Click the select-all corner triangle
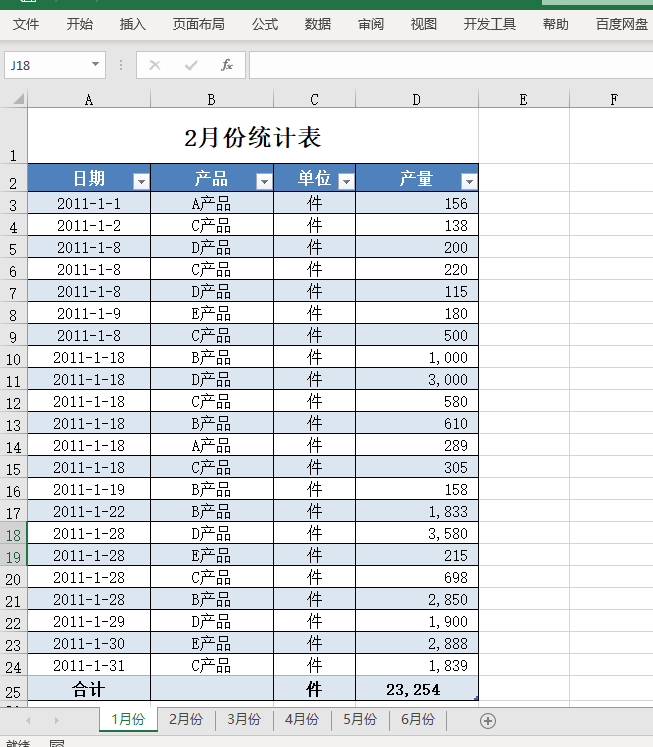The height and width of the screenshot is (747, 653). [19, 99]
